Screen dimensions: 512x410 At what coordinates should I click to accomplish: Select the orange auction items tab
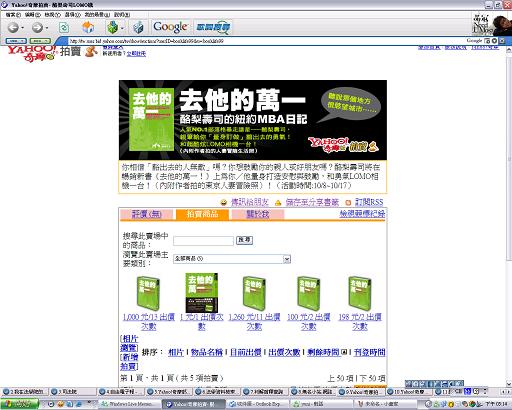(x=202, y=214)
